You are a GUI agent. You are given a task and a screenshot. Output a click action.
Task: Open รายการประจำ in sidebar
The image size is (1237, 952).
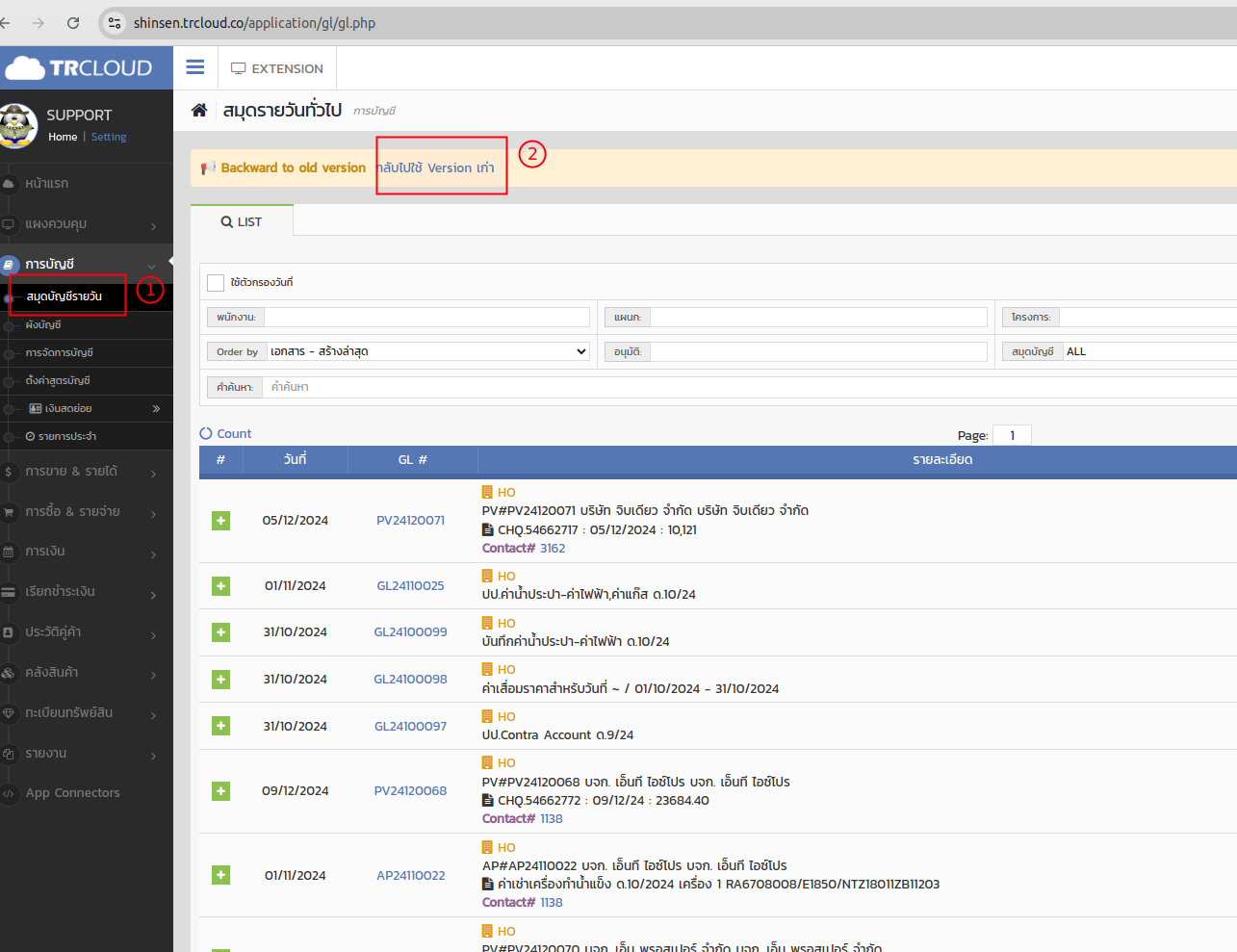tap(66, 437)
